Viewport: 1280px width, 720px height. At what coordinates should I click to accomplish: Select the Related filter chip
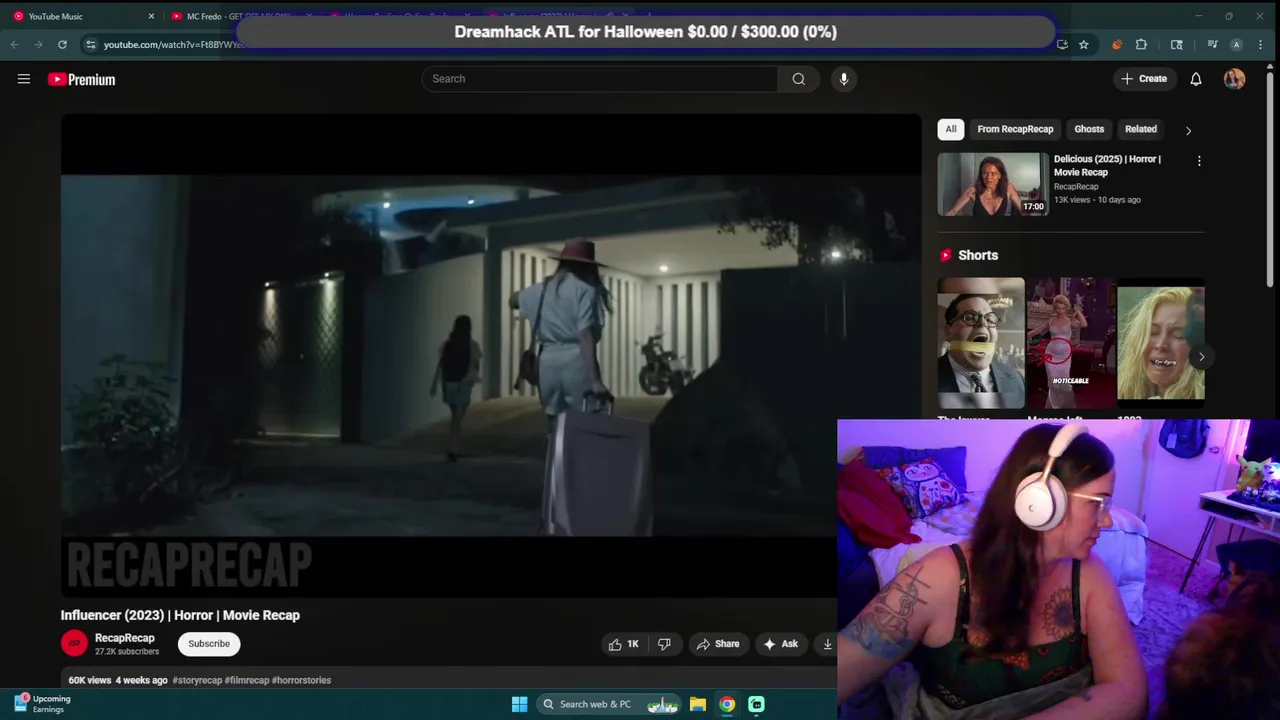[x=1141, y=129]
